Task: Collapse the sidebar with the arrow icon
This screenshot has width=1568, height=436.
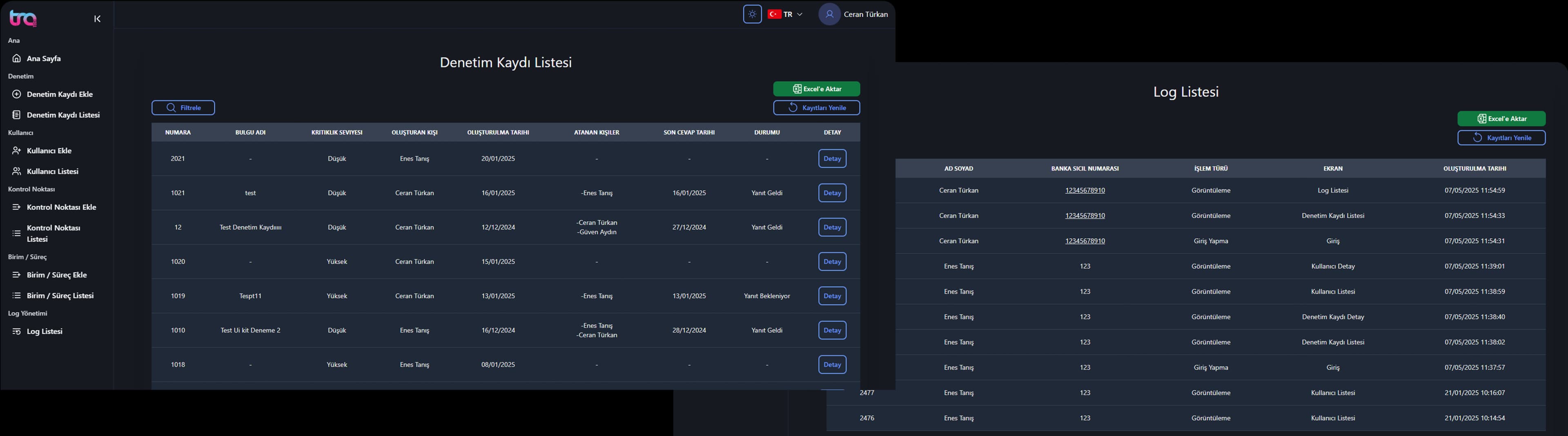Action: pyautogui.click(x=98, y=19)
